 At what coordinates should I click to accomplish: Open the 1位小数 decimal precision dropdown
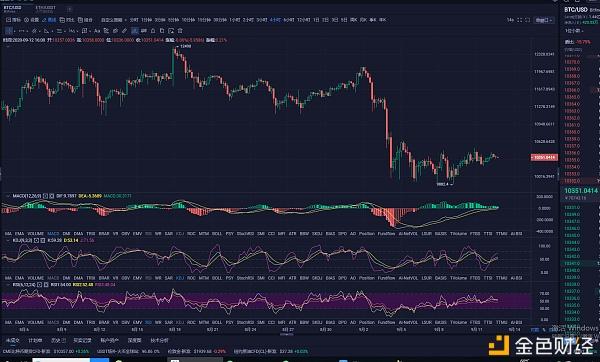click(x=573, y=31)
